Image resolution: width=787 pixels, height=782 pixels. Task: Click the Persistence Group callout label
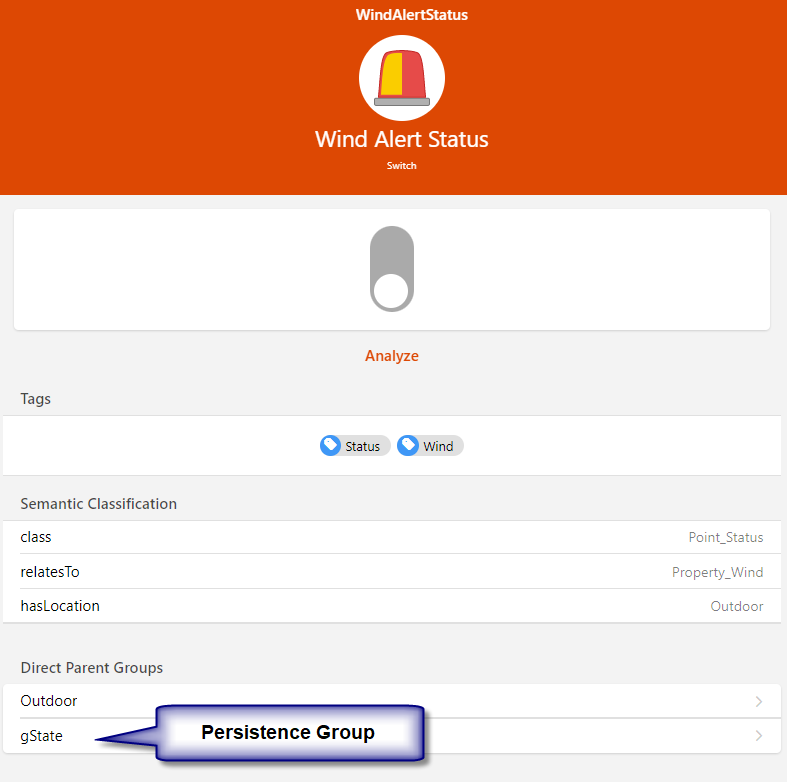tap(288, 733)
